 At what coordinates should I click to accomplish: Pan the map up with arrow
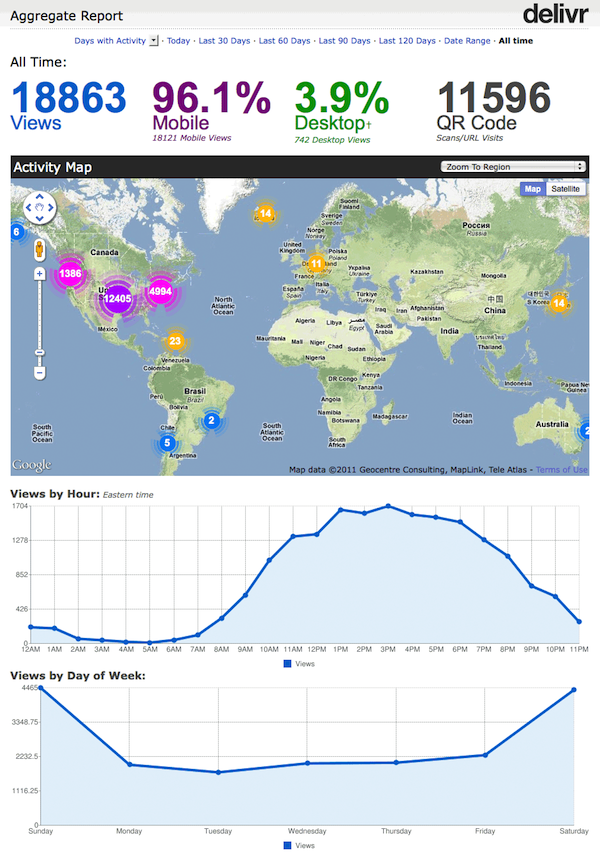click(x=40, y=197)
